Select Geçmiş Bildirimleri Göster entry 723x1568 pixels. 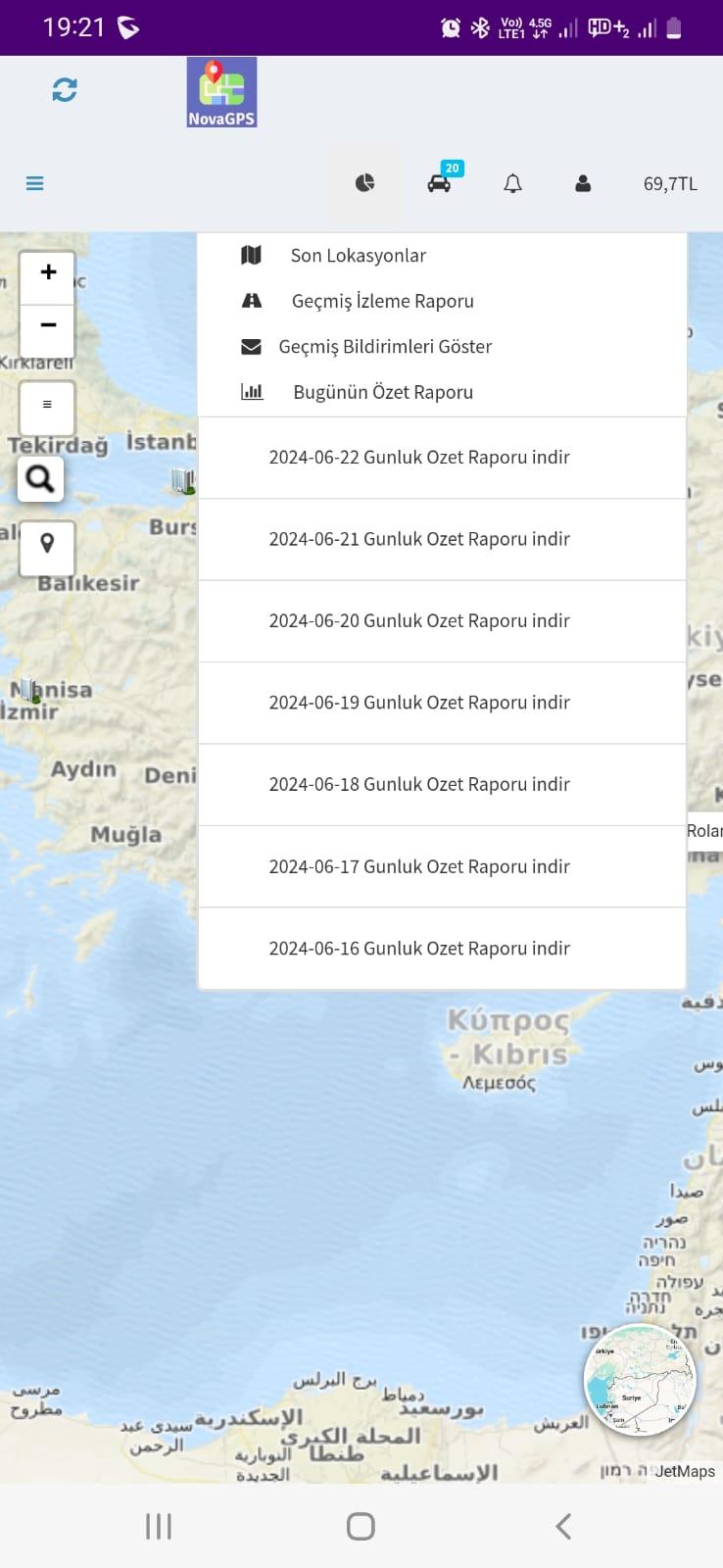[442, 347]
